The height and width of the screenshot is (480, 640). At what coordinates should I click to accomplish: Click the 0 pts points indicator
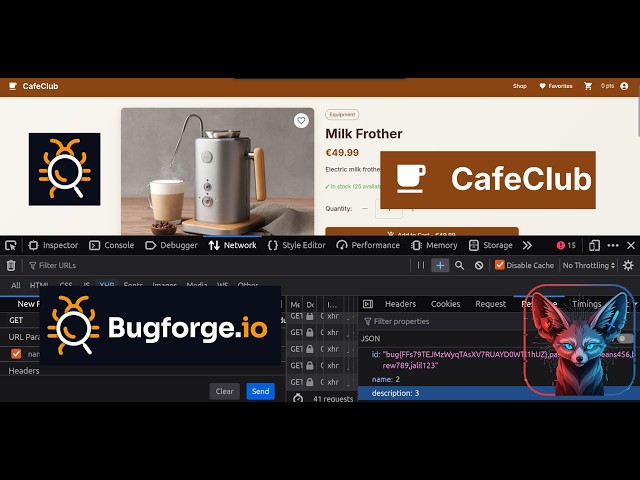[x=607, y=86]
